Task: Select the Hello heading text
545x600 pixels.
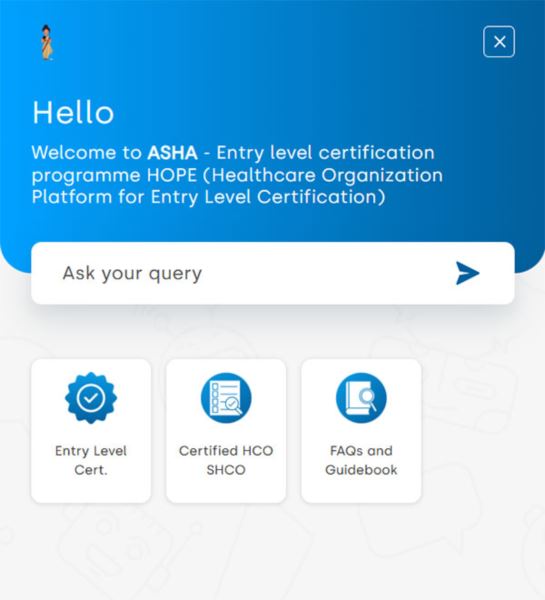Action: tap(73, 112)
